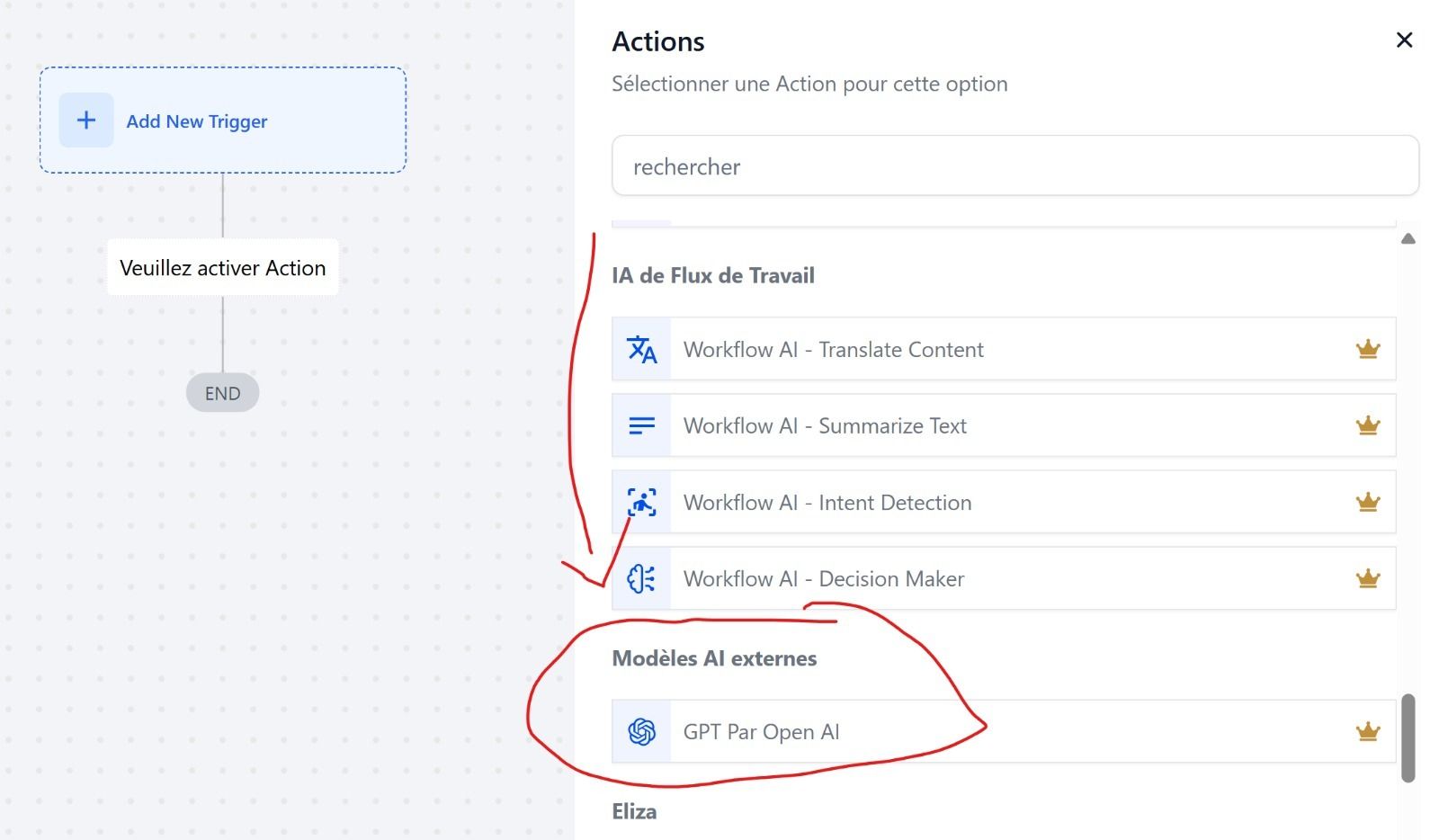Click the OpenAI logo icon
The image size is (1439, 840).
click(x=641, y=731)
